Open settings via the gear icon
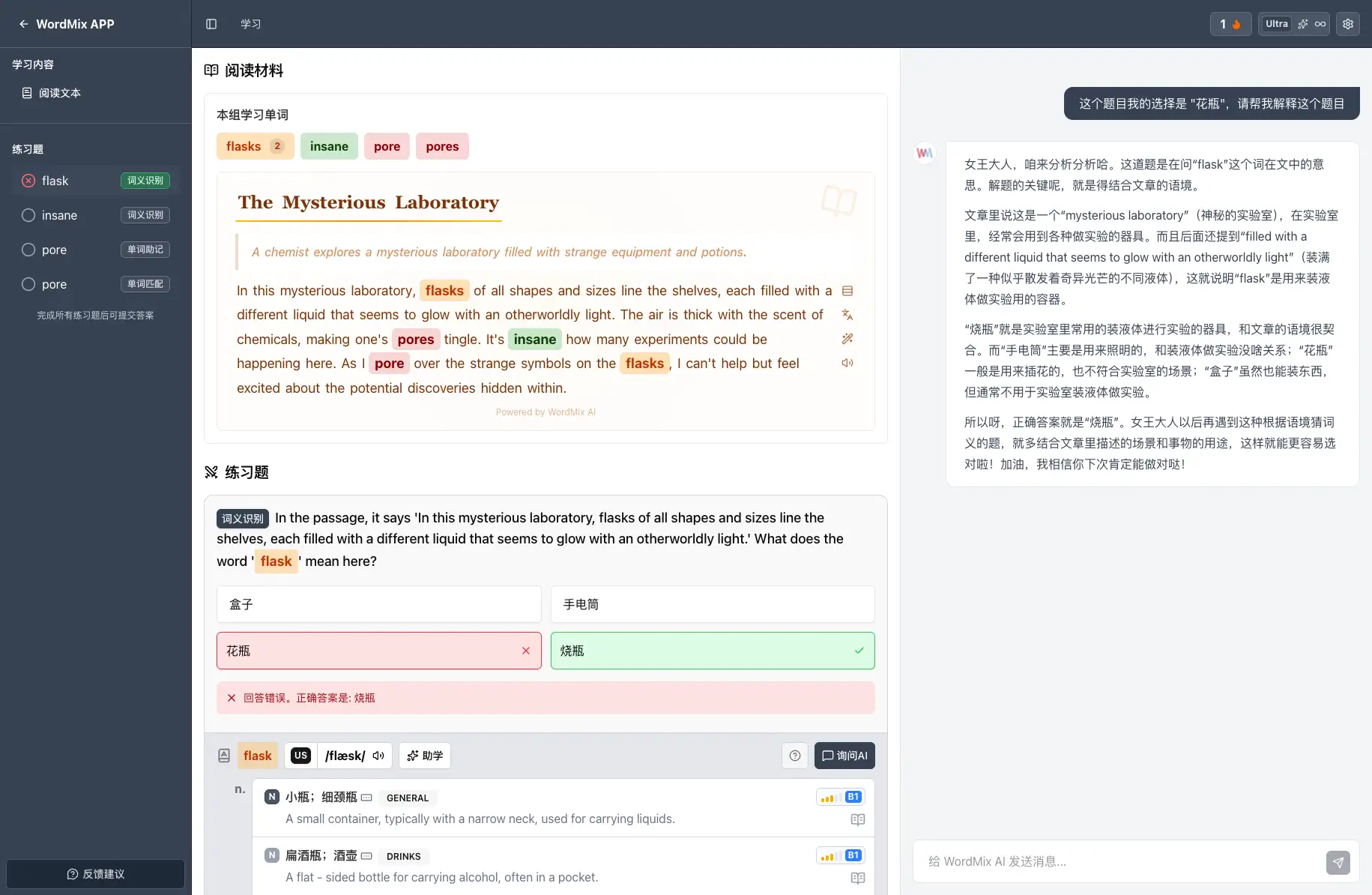The image size is (1372, 895). click(x=1347, y=24)
